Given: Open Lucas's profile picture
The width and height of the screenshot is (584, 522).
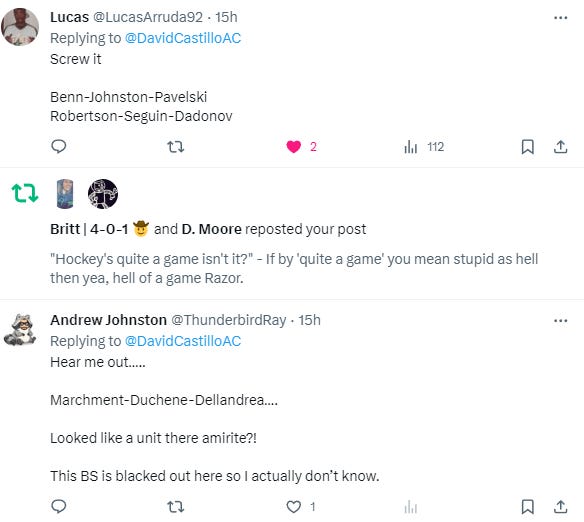Looking at the screenshot, I should [x=20, y=27].
